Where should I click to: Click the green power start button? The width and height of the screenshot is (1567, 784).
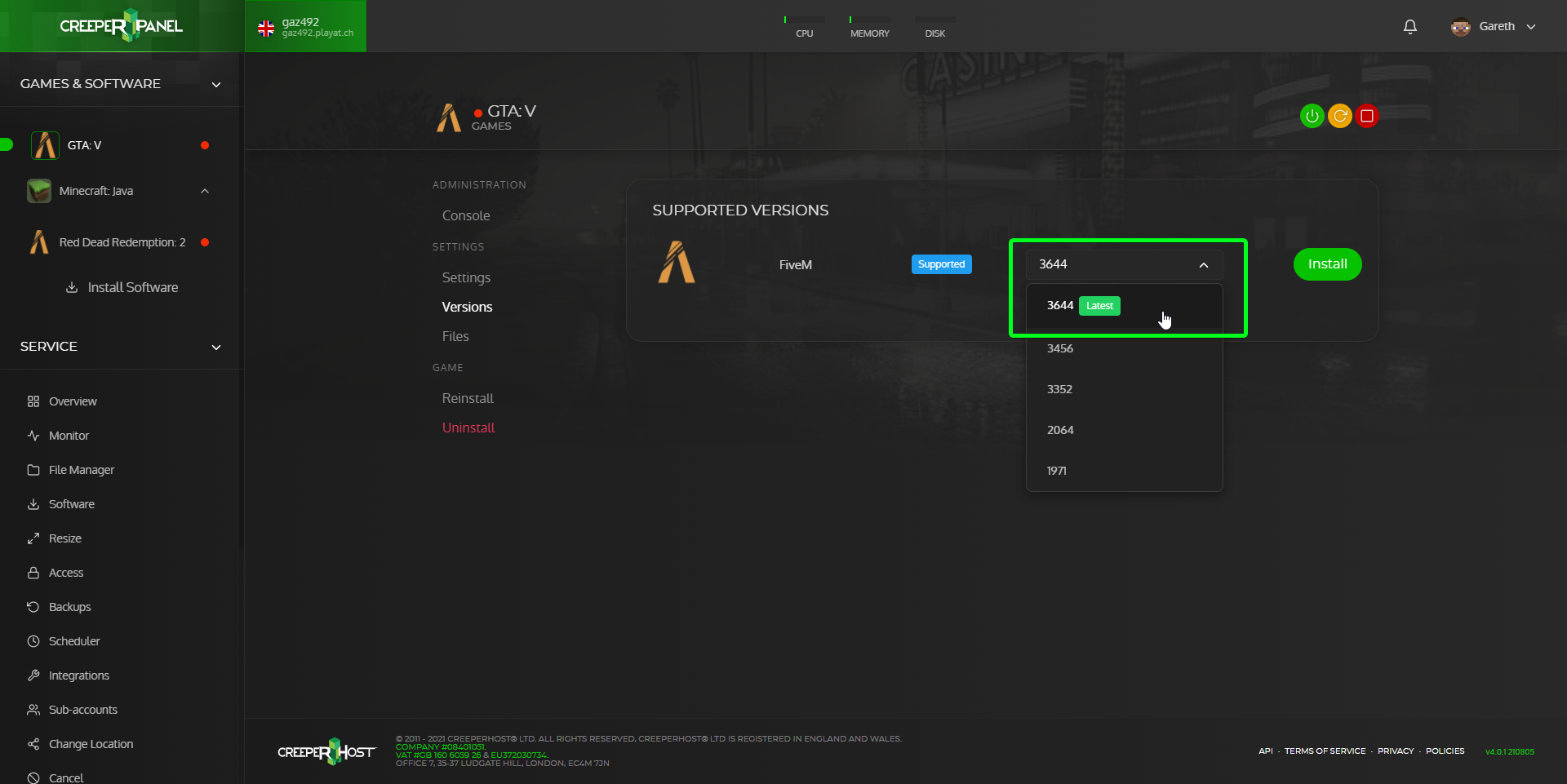(1312, 116)
